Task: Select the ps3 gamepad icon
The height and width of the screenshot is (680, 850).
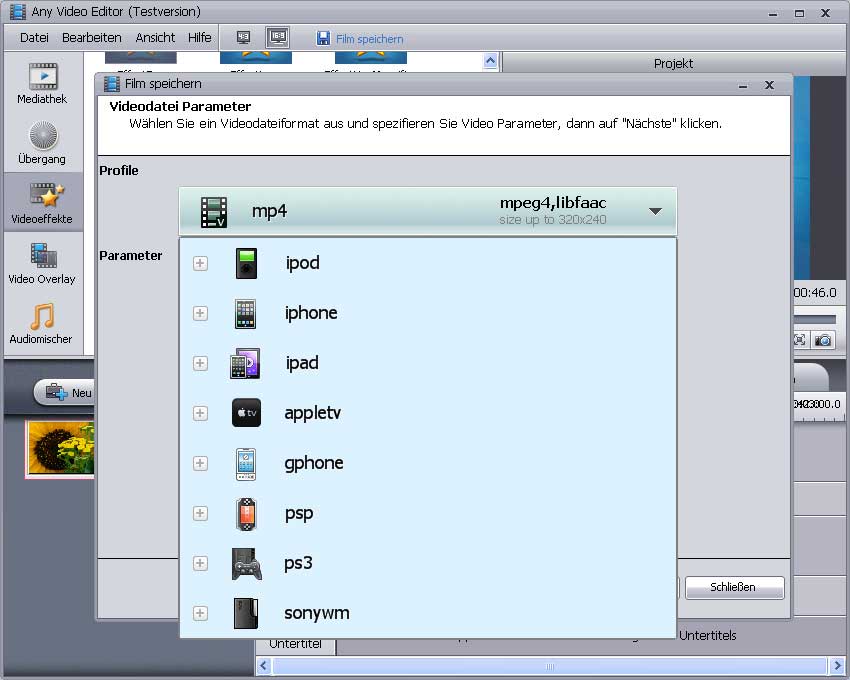Action: [246, 564]
